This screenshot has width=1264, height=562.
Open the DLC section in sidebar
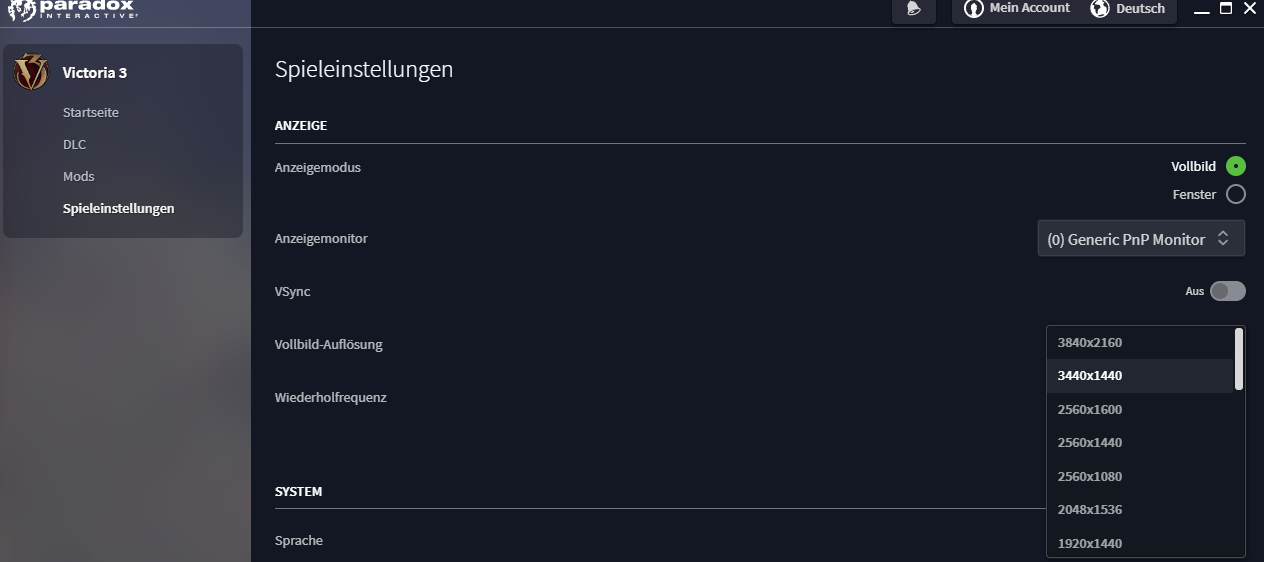74,145
